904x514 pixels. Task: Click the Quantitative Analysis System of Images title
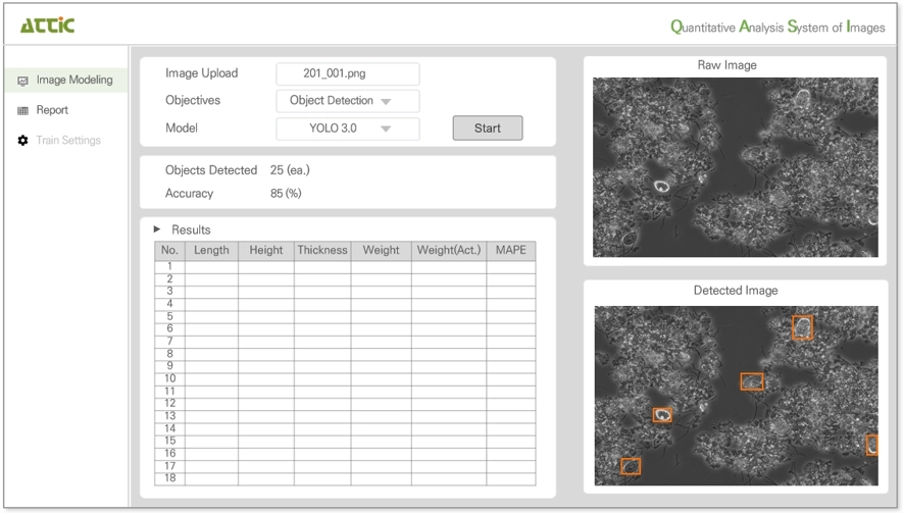tap(777, 27)
